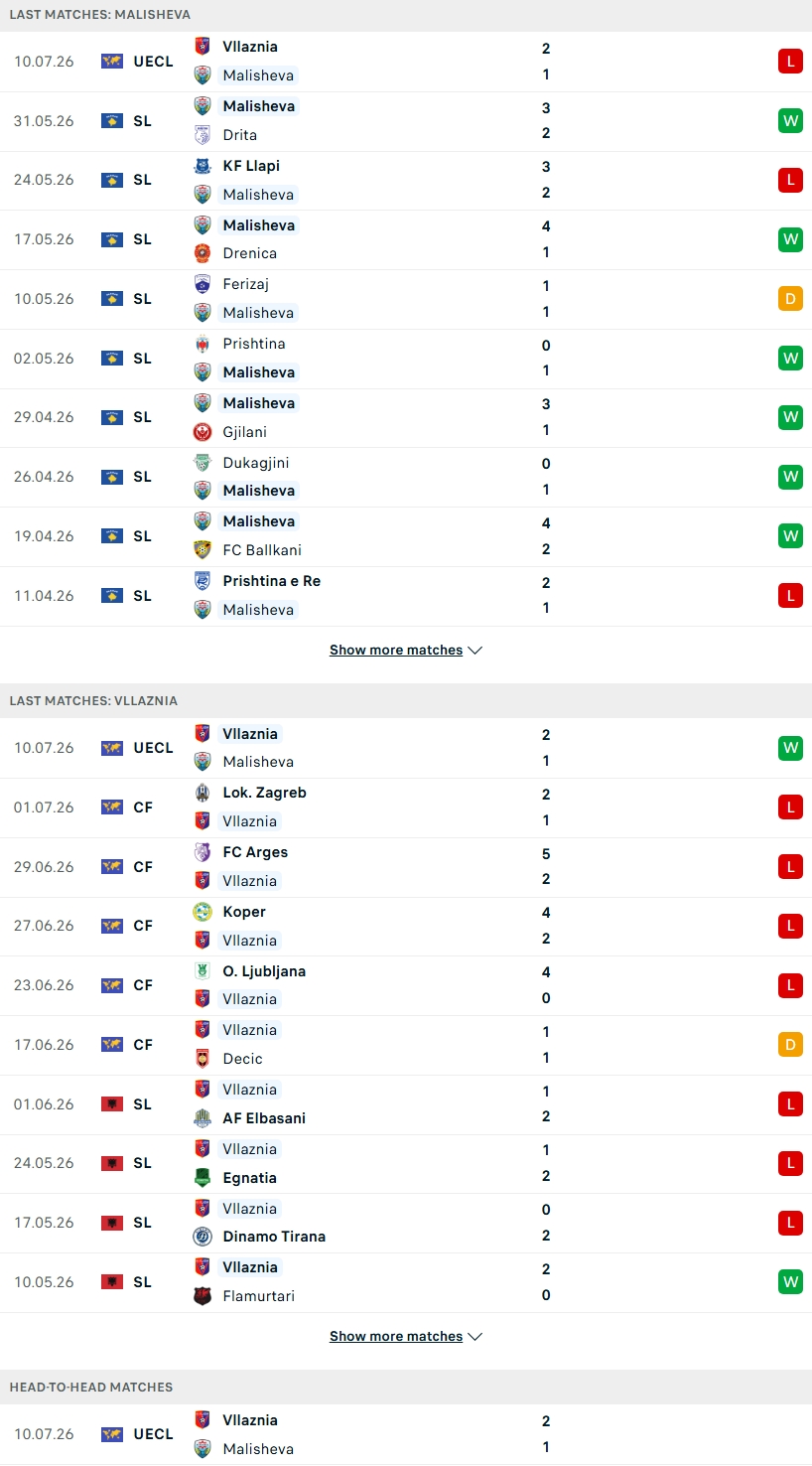The image size is (812, 1466).
Task: Click the FC Ballkani team crest
Action: (203, 550)
